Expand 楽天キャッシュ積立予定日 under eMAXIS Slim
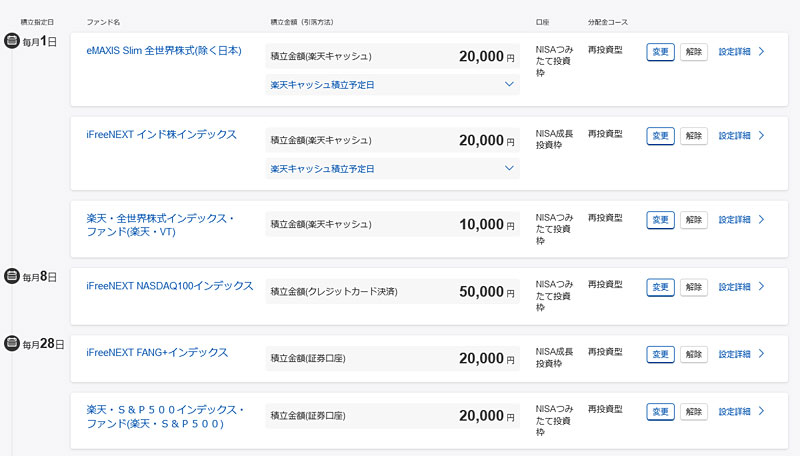 [392, 85]
